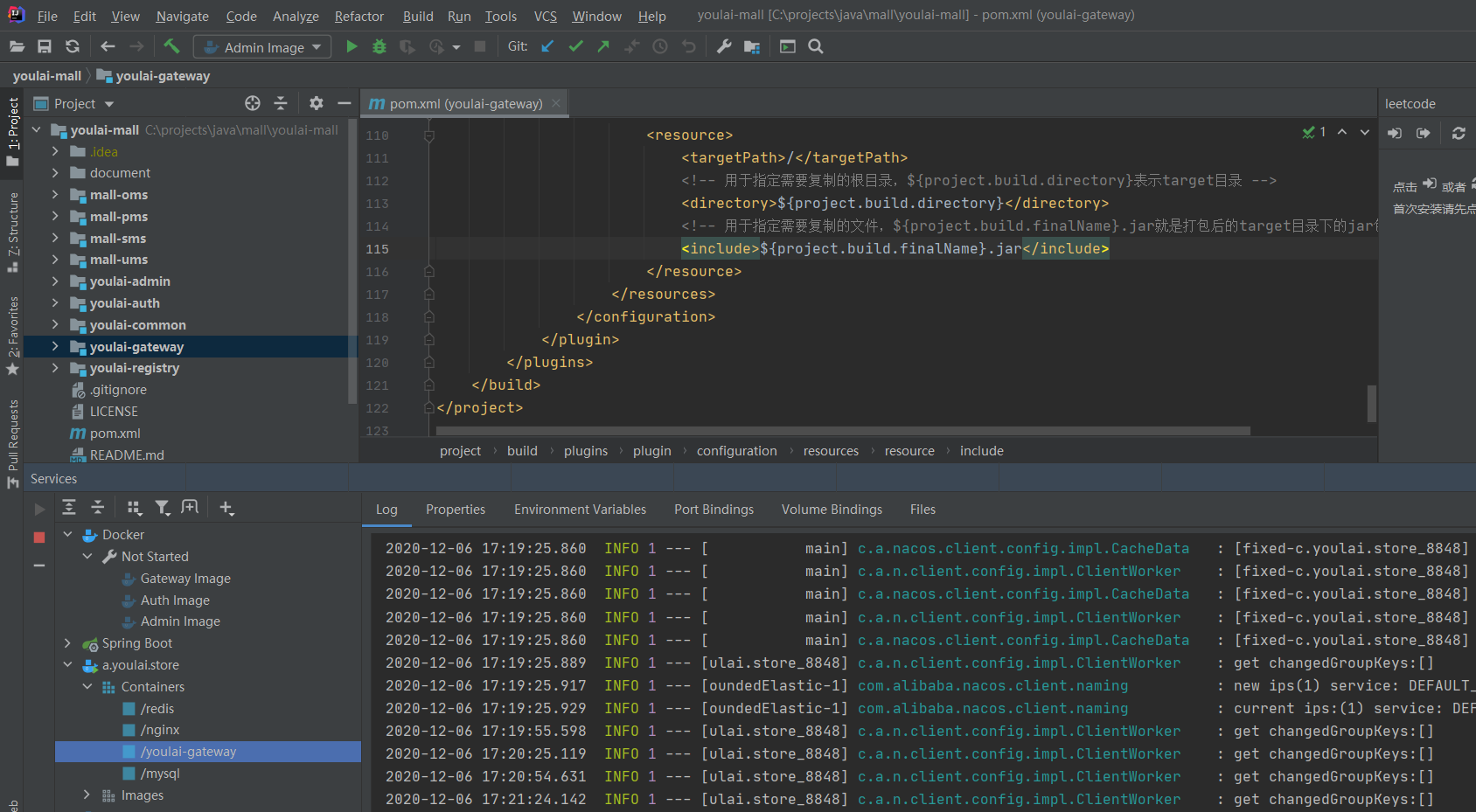
Task: Open Settings wrench icon
Action: point(724,46)
